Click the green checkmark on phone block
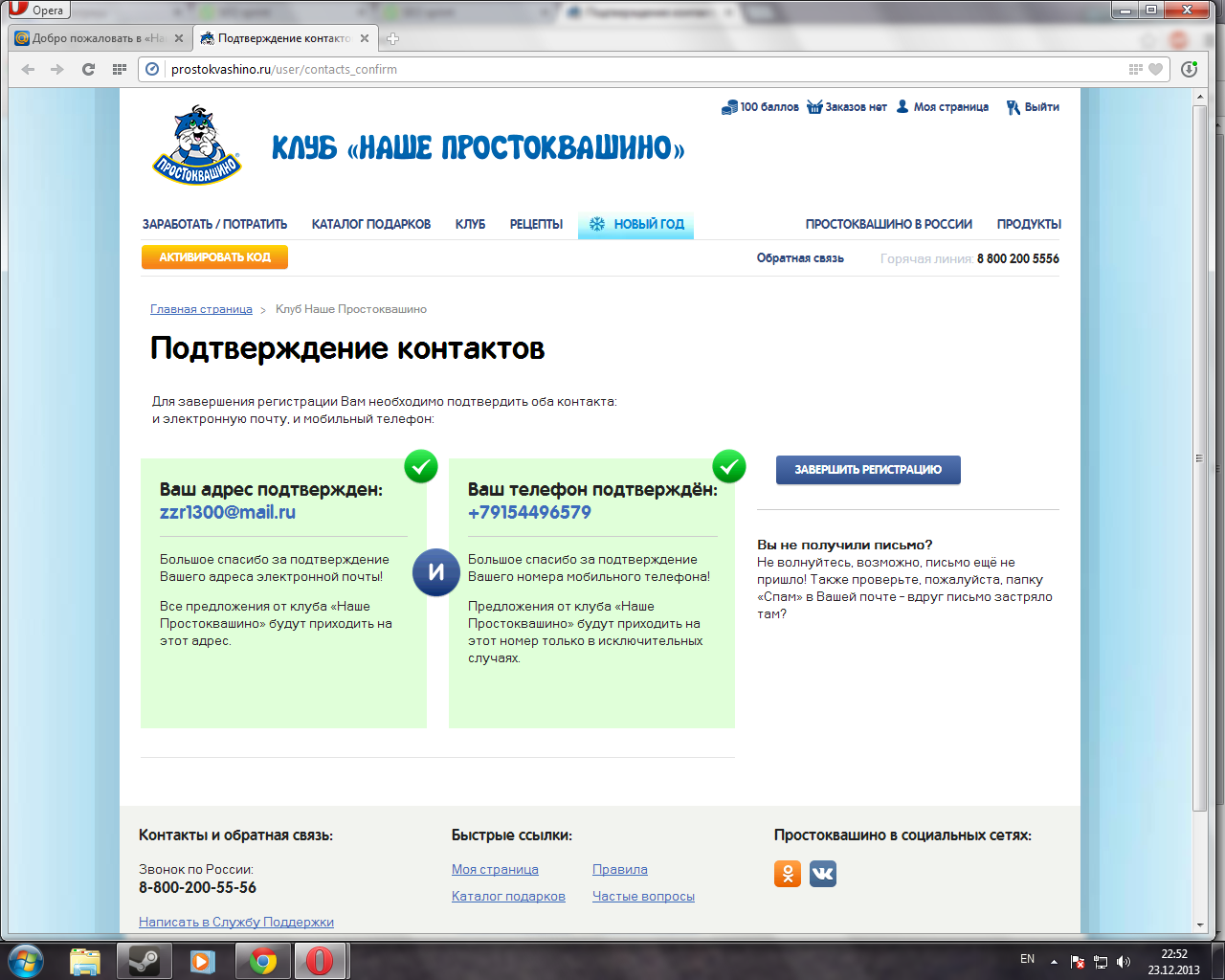Screen dimensions: 1225x980 click(729, 466)
